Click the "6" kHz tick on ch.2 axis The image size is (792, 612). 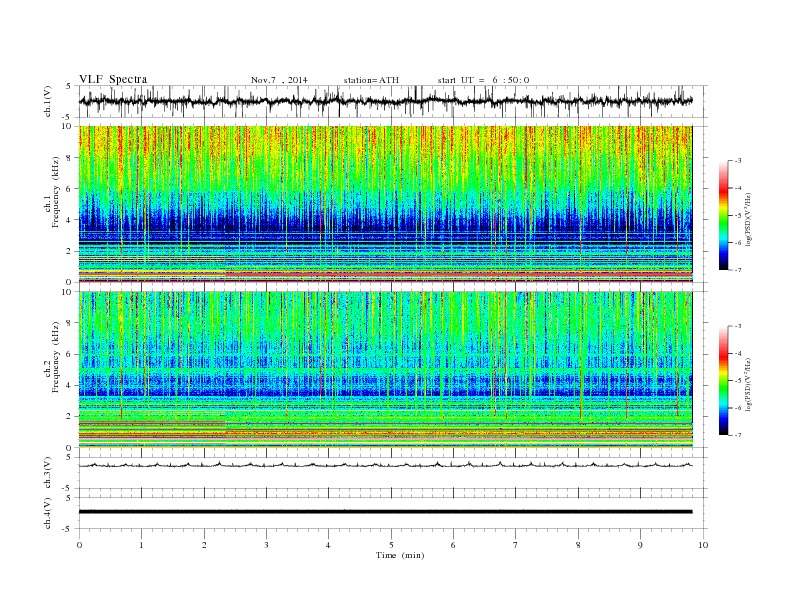point(70,354)
